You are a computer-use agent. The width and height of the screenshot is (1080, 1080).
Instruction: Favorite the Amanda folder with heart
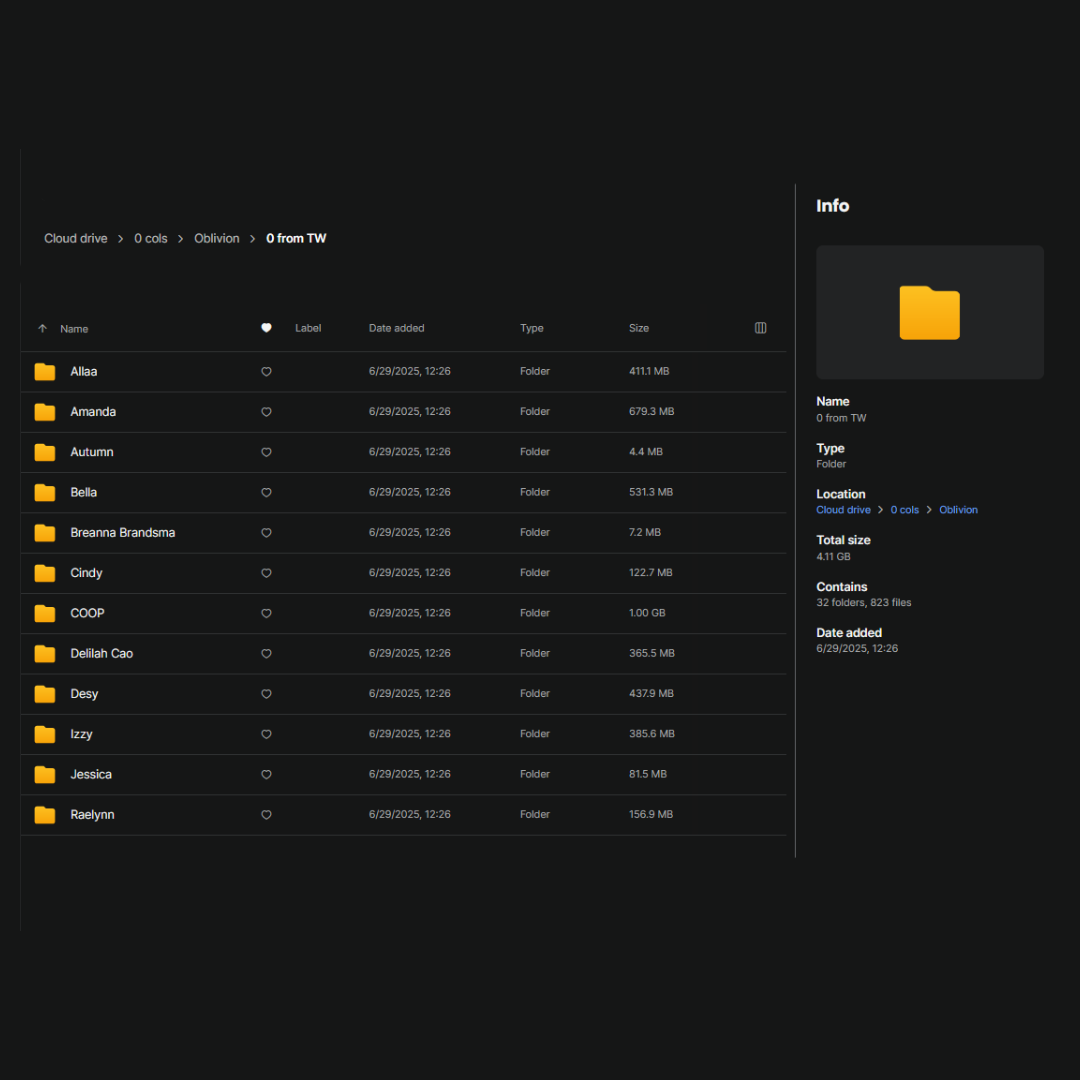[266, 412]
